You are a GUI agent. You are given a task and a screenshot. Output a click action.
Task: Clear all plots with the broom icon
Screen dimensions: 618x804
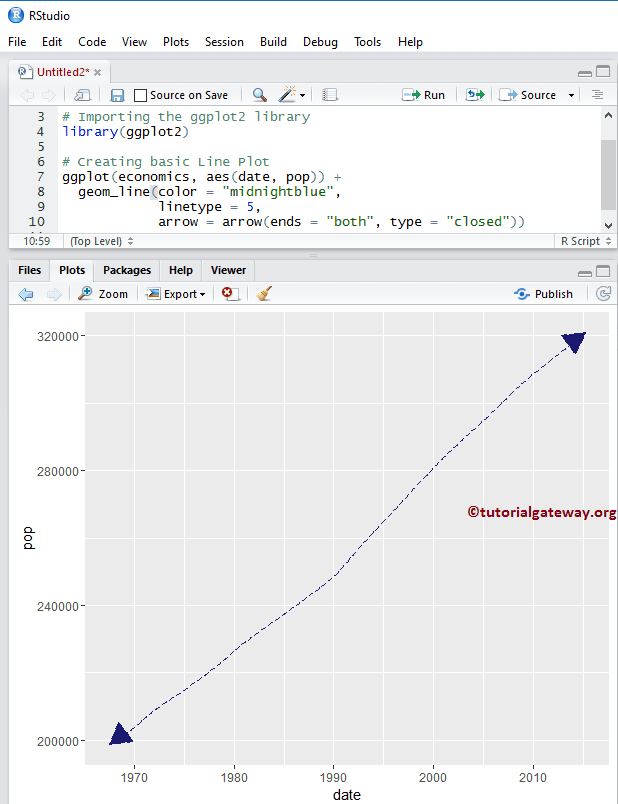pyautogui.click(x=264, y=293)
